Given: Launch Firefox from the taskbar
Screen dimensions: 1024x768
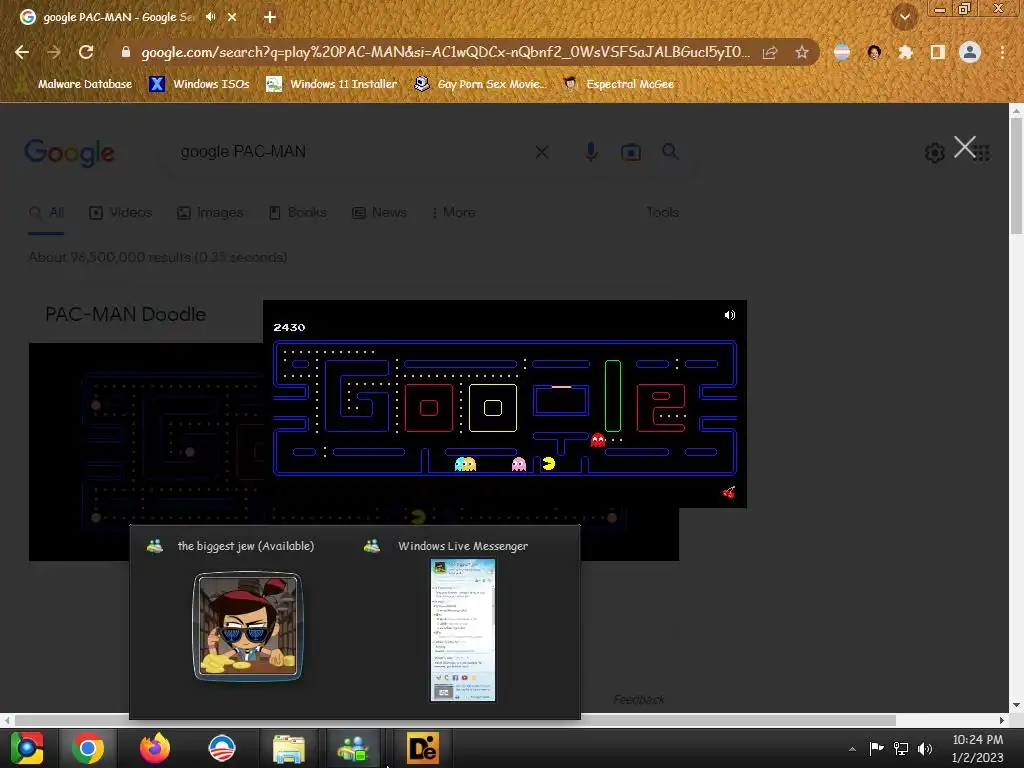Looking at the screenshot, I should coord(155,748).
